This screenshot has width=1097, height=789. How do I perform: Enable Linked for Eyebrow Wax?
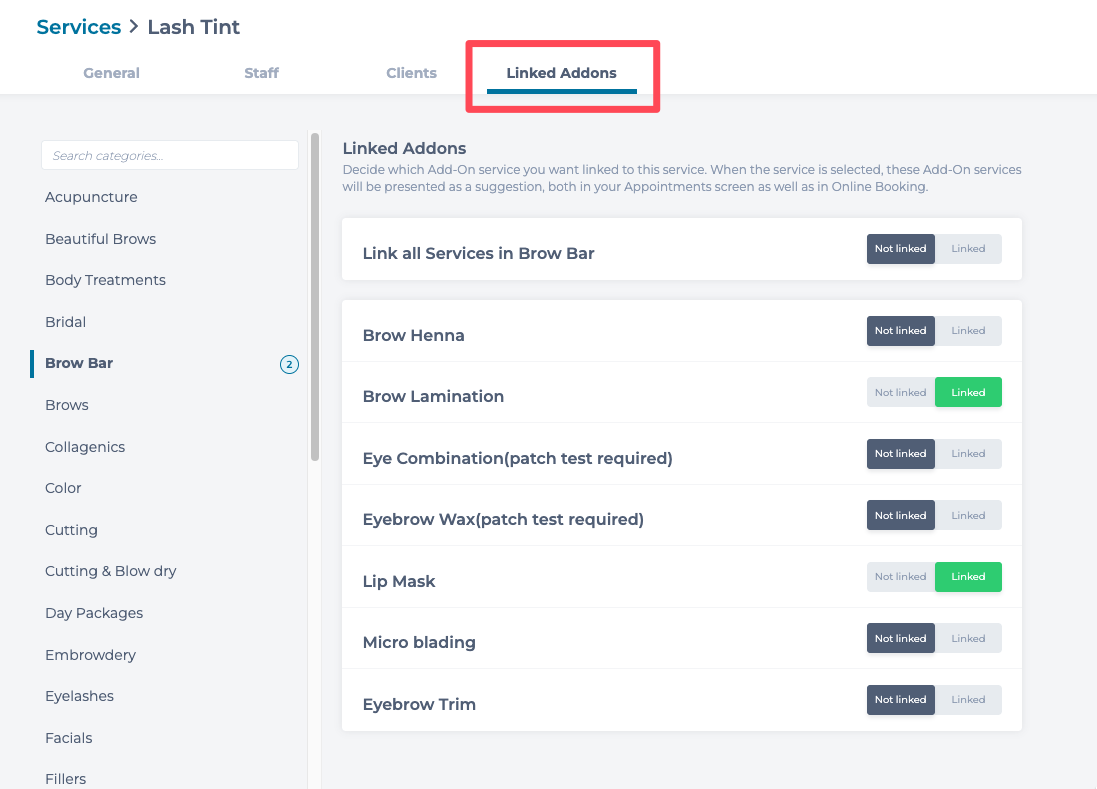(967, 516)
